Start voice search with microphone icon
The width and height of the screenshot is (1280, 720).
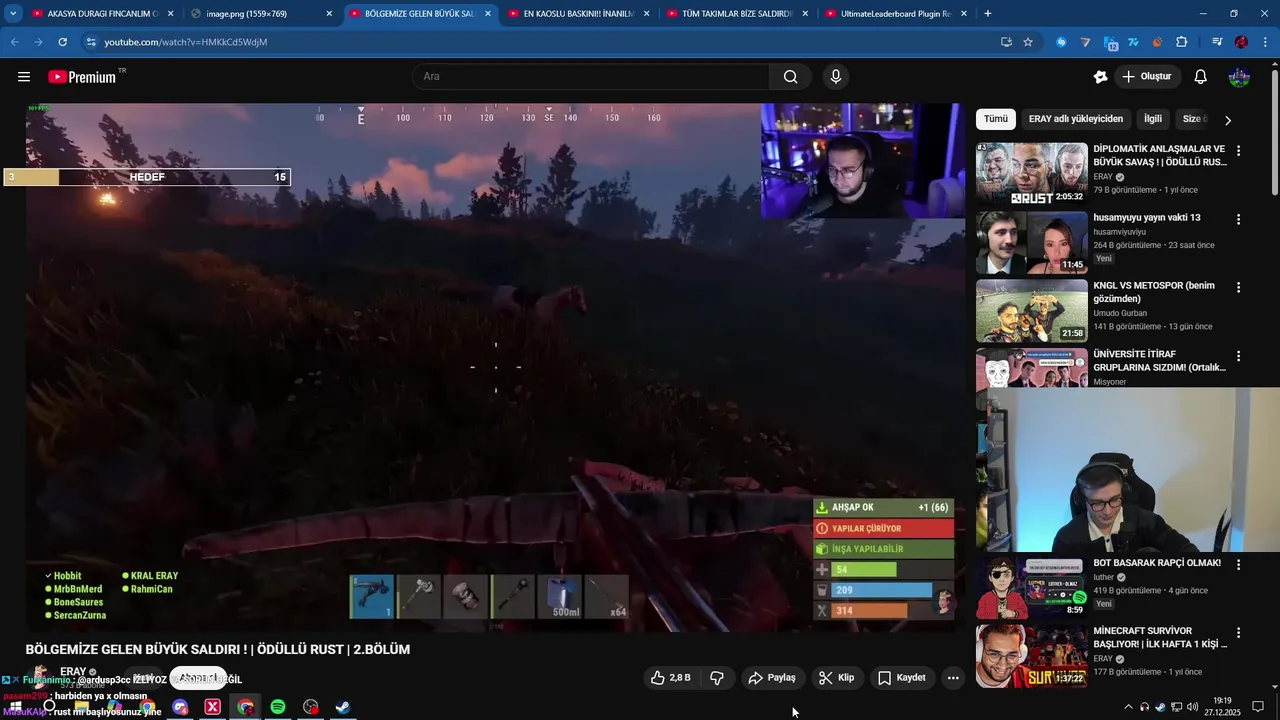coord(836,77)
